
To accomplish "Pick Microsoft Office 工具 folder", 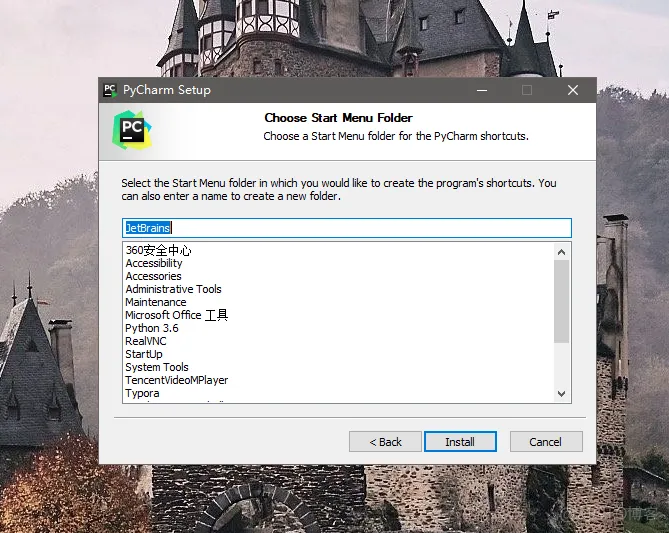I will (x=176, y=315).
